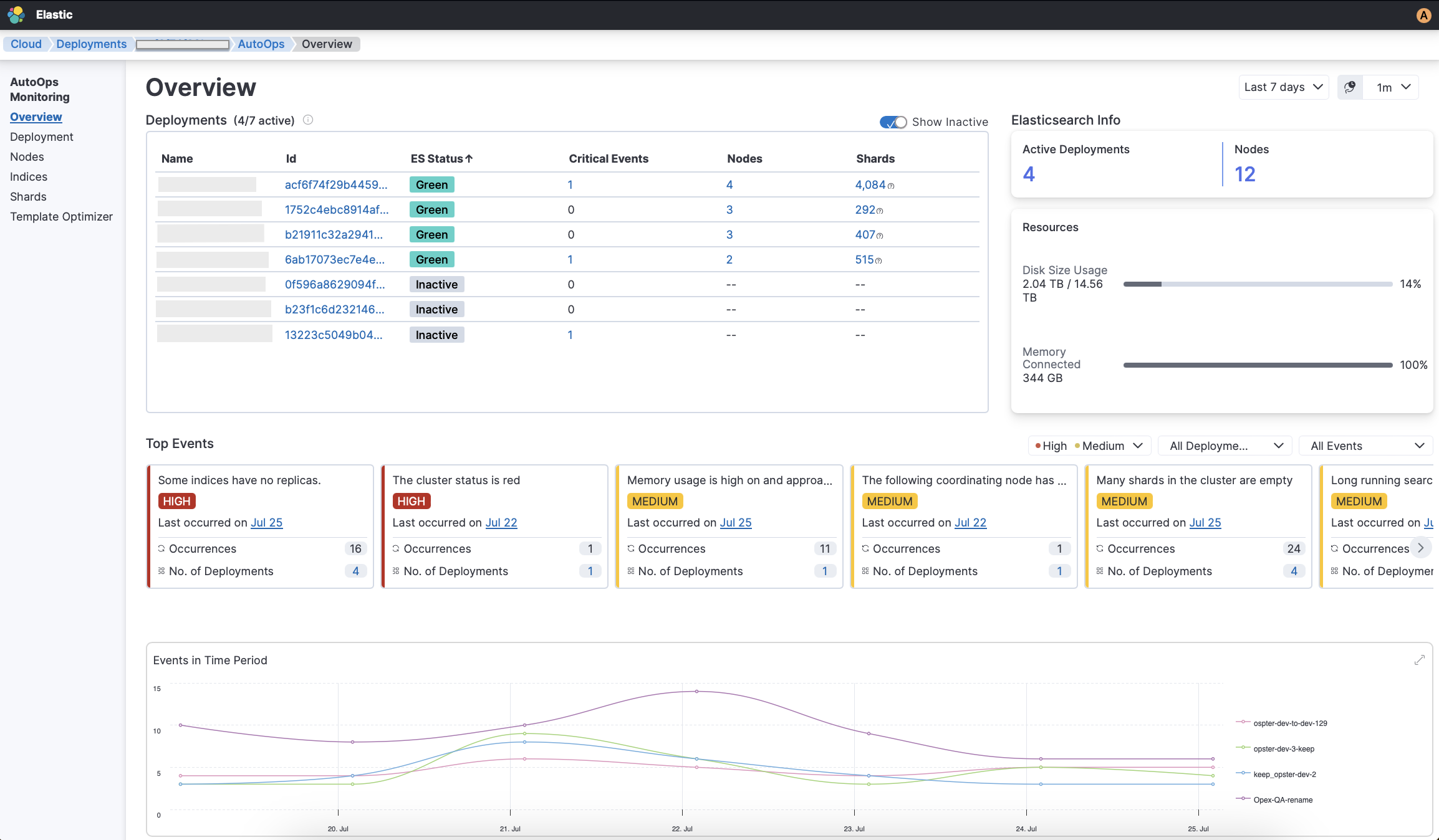Viewport: 1439px width, 840px height.
Task: Click Jul 25 link on no replicas card
Action: (266, 522)
